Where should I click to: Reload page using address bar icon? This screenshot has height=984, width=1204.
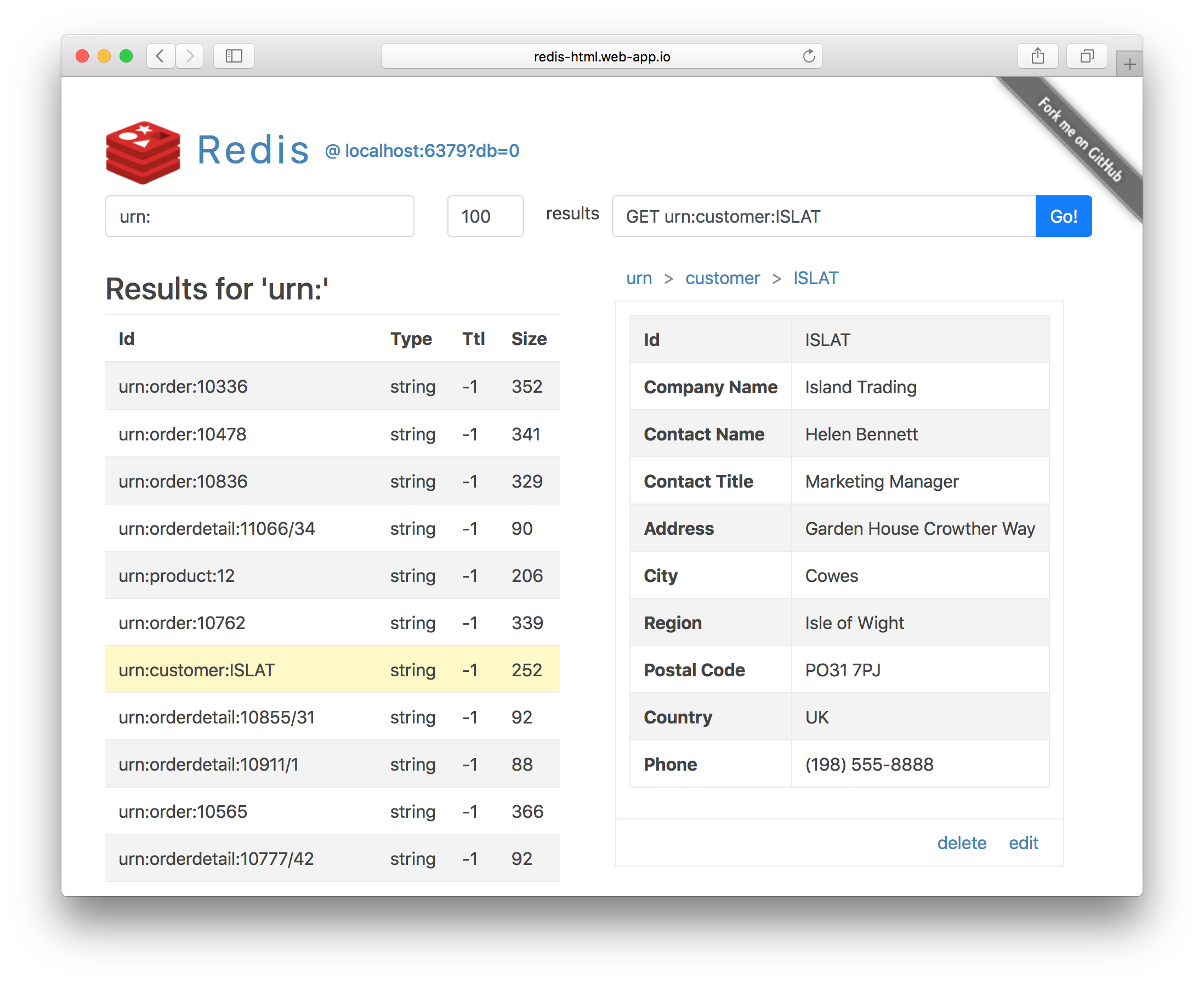[809, 56]
